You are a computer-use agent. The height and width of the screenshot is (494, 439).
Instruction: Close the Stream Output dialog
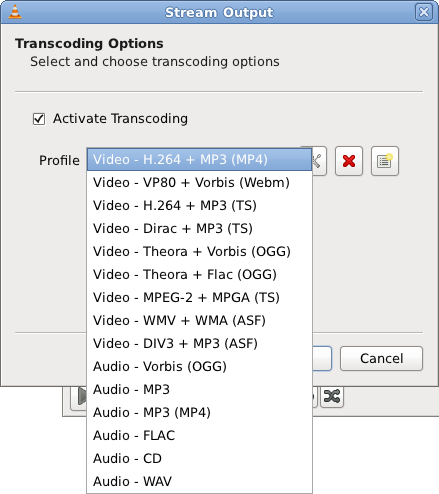tap(424, 12)
